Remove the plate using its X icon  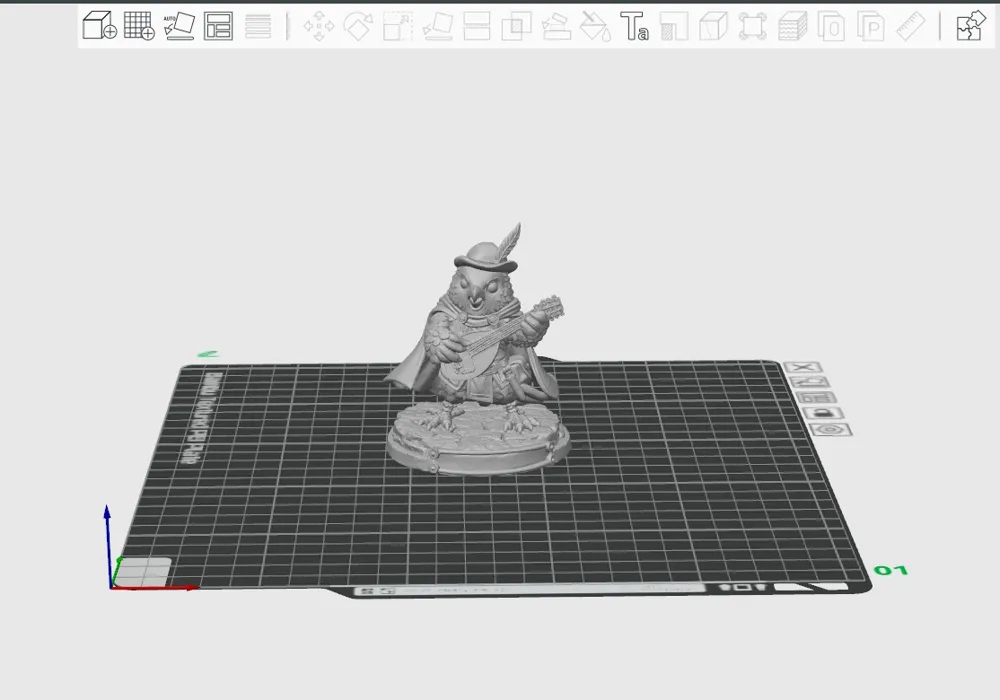[804, 367]
